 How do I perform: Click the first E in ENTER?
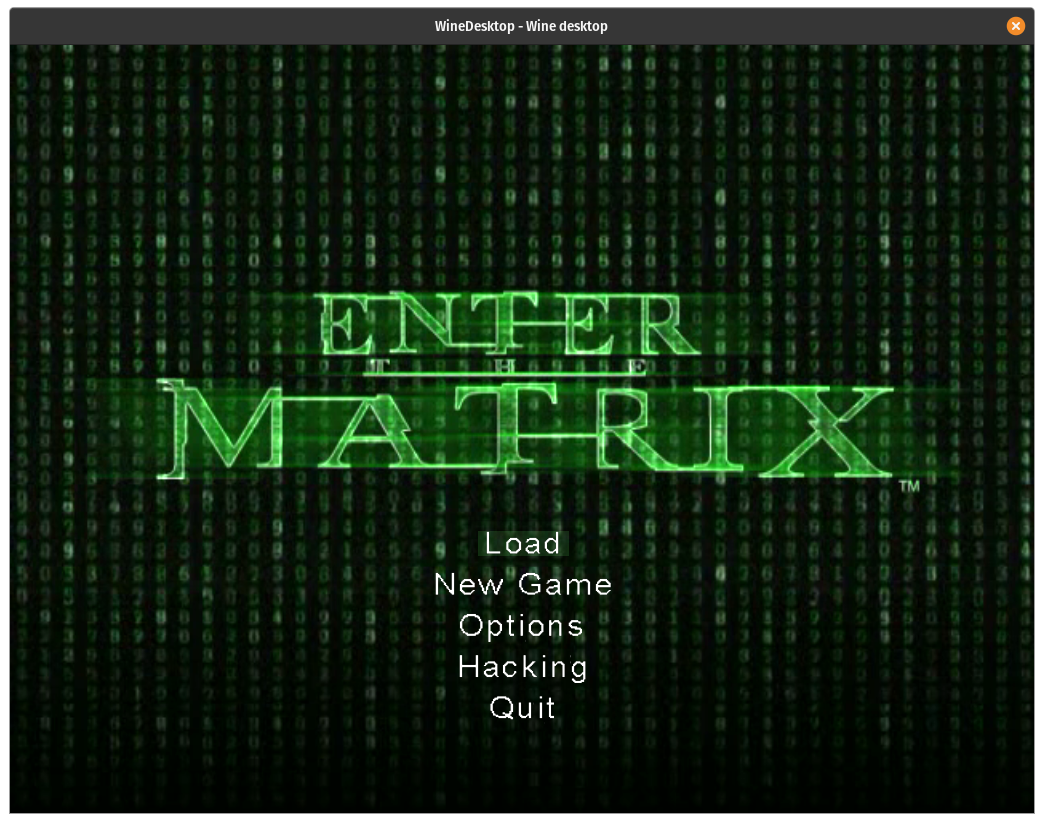tap(345, 325)
